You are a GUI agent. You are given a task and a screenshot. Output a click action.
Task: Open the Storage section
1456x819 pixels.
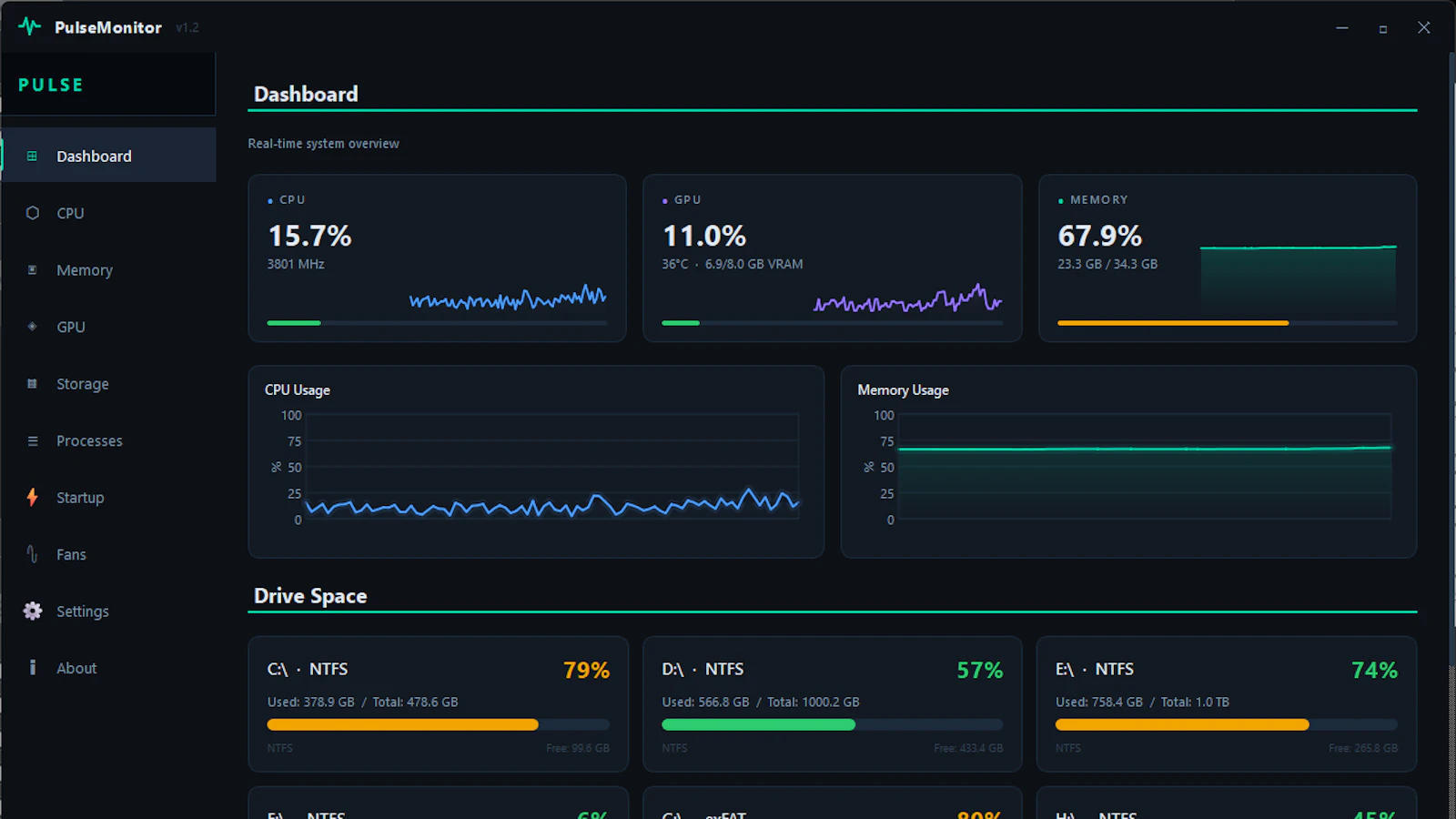coord(109,384)
